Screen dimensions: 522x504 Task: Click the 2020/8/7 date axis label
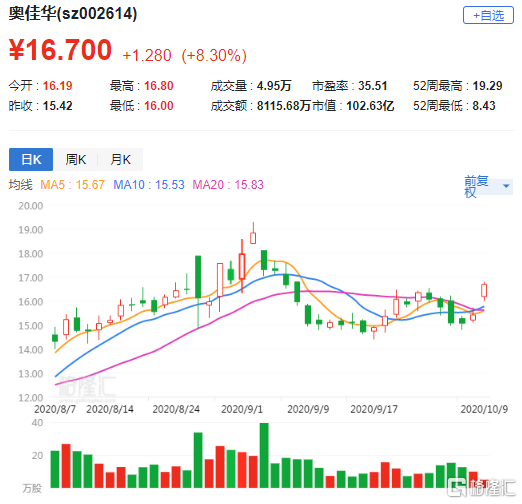click(55, 409)
